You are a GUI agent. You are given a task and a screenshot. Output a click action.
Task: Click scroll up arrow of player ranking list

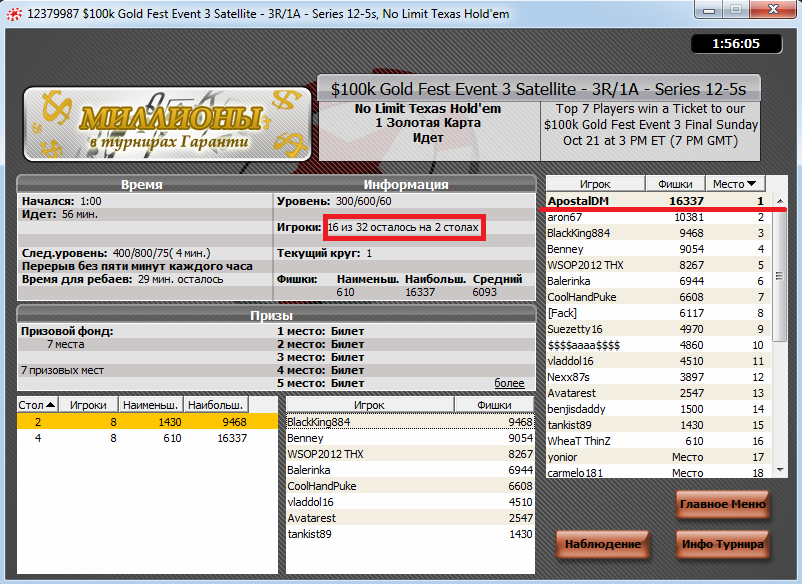(x=780, y=201)
